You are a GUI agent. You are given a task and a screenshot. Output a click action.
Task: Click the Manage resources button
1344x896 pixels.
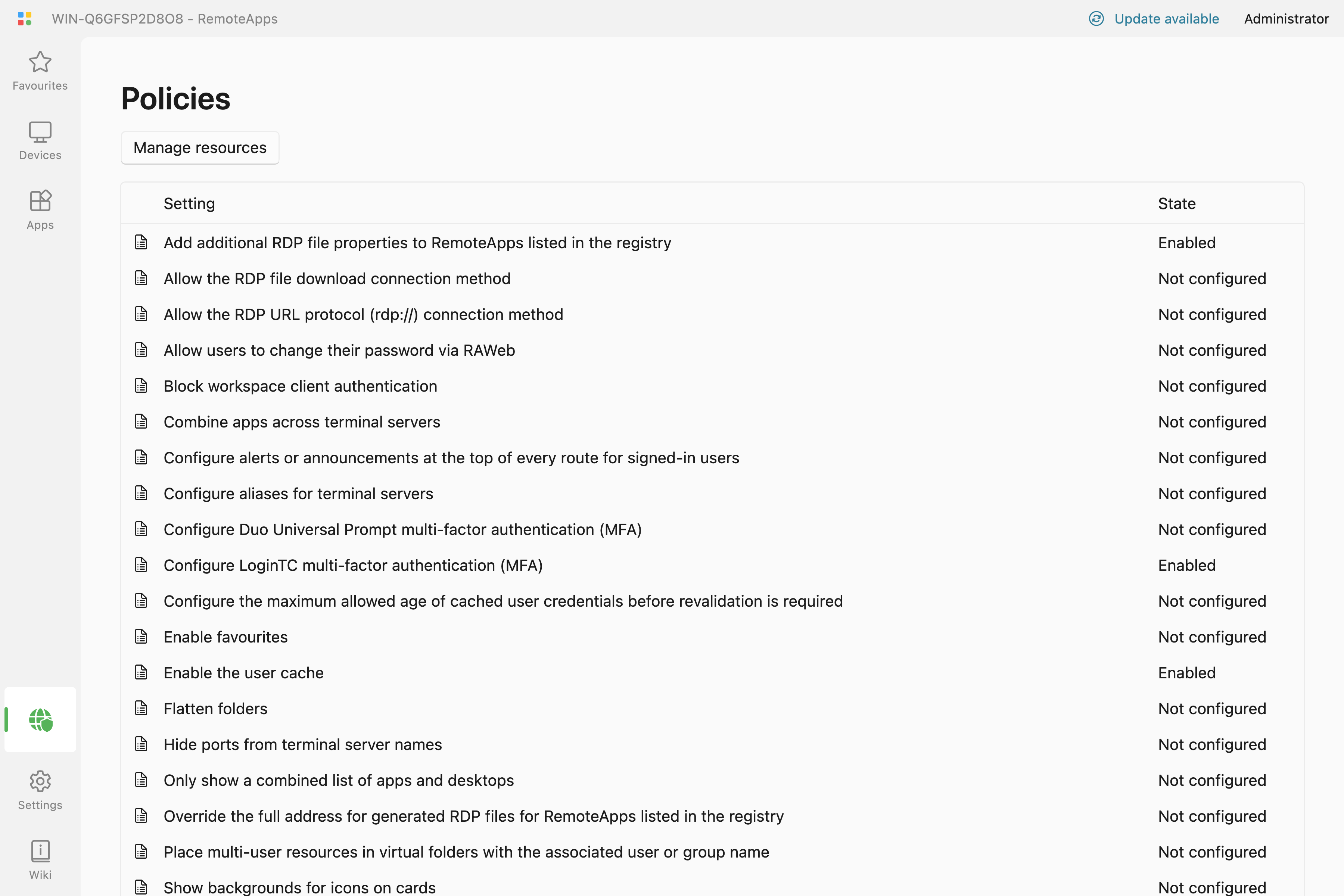pyautogui.click(x=200, y=147)
